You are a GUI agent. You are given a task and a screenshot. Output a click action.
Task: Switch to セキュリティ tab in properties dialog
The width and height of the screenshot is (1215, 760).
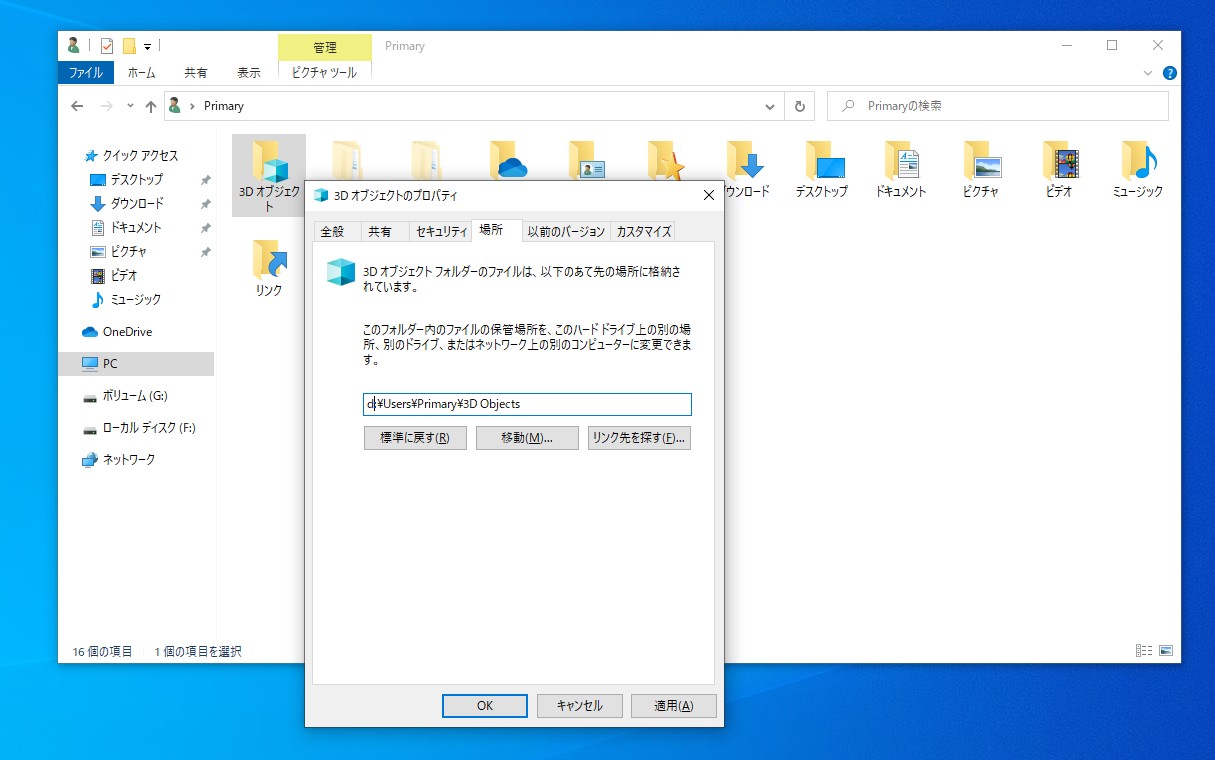[441, 231]
